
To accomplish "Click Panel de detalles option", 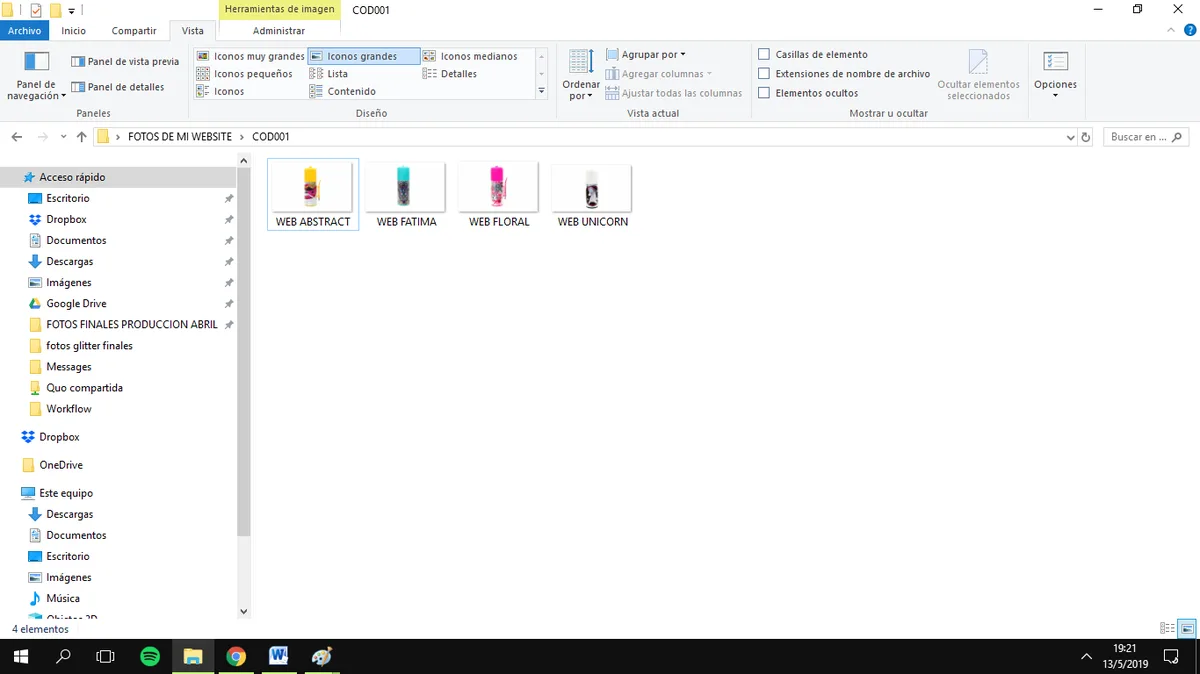I will point(124,87).
